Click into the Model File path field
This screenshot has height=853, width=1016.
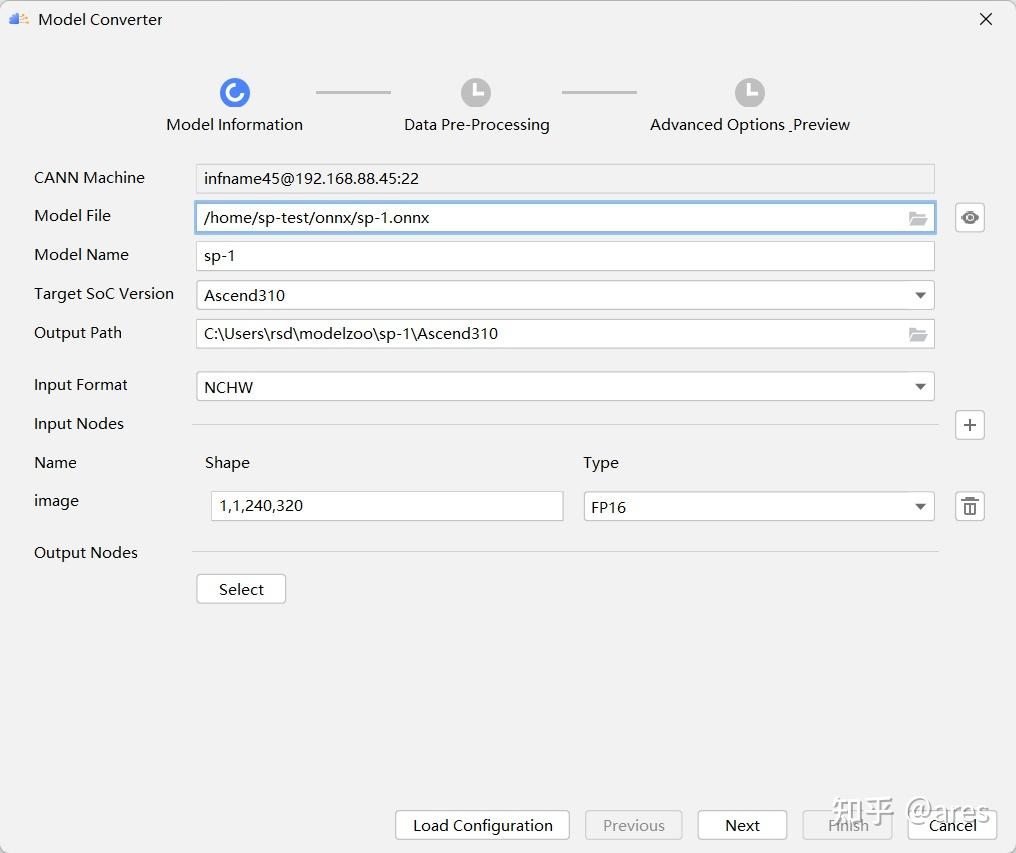coord(550,218)
